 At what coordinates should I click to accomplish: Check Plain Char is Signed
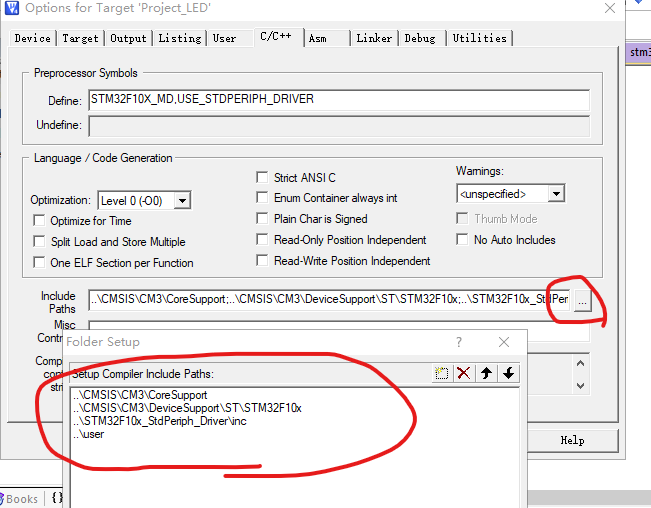[262, 218]
